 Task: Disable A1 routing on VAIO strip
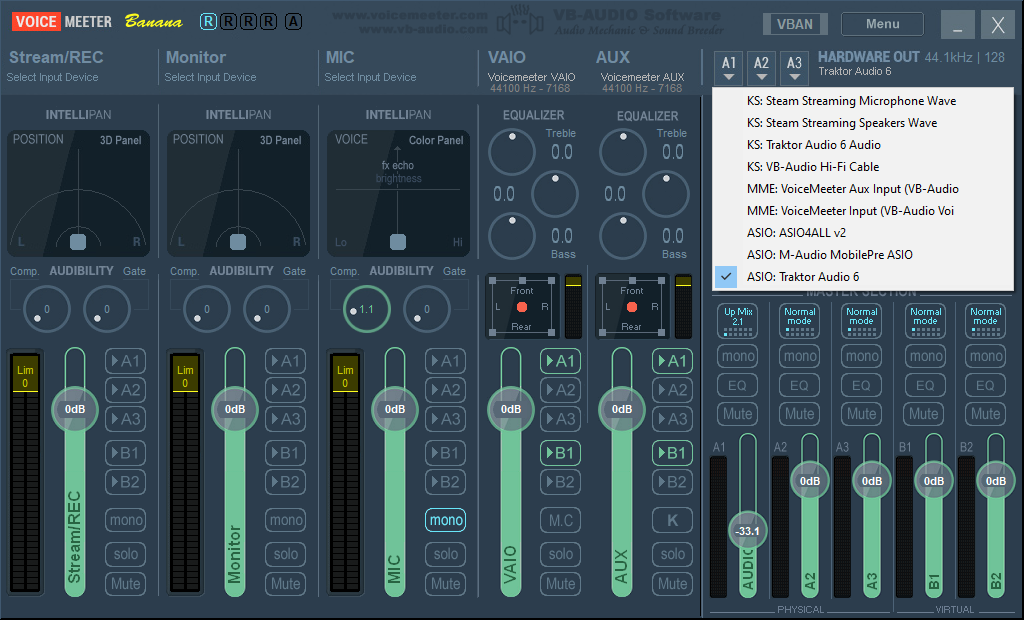pyautogui.click(x=560, y=361)
